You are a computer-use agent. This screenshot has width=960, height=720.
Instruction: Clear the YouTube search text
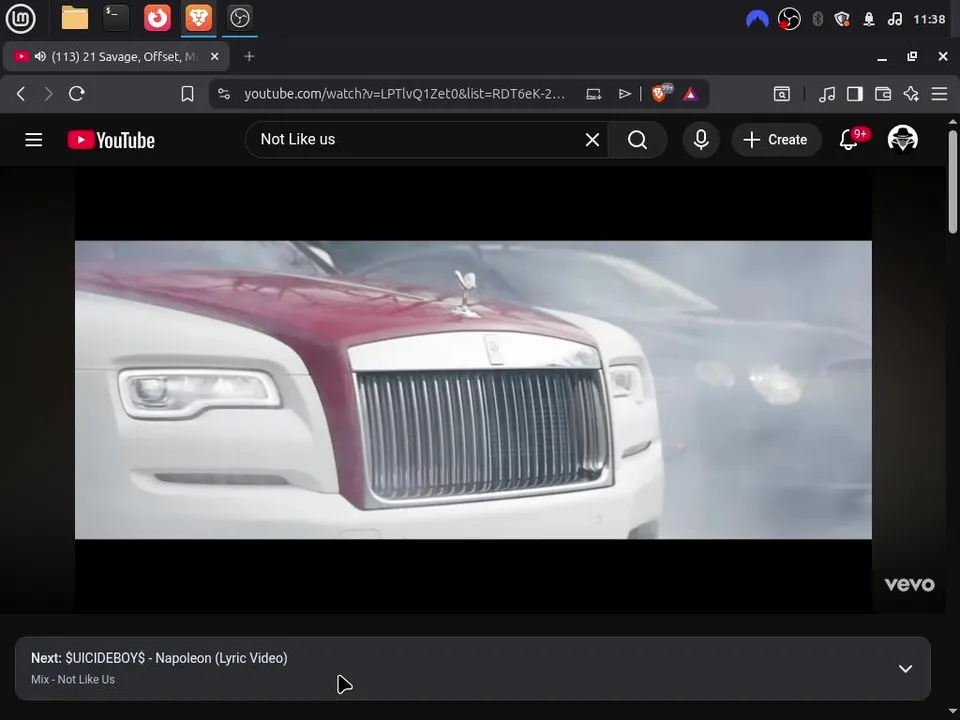coord(592,140)
